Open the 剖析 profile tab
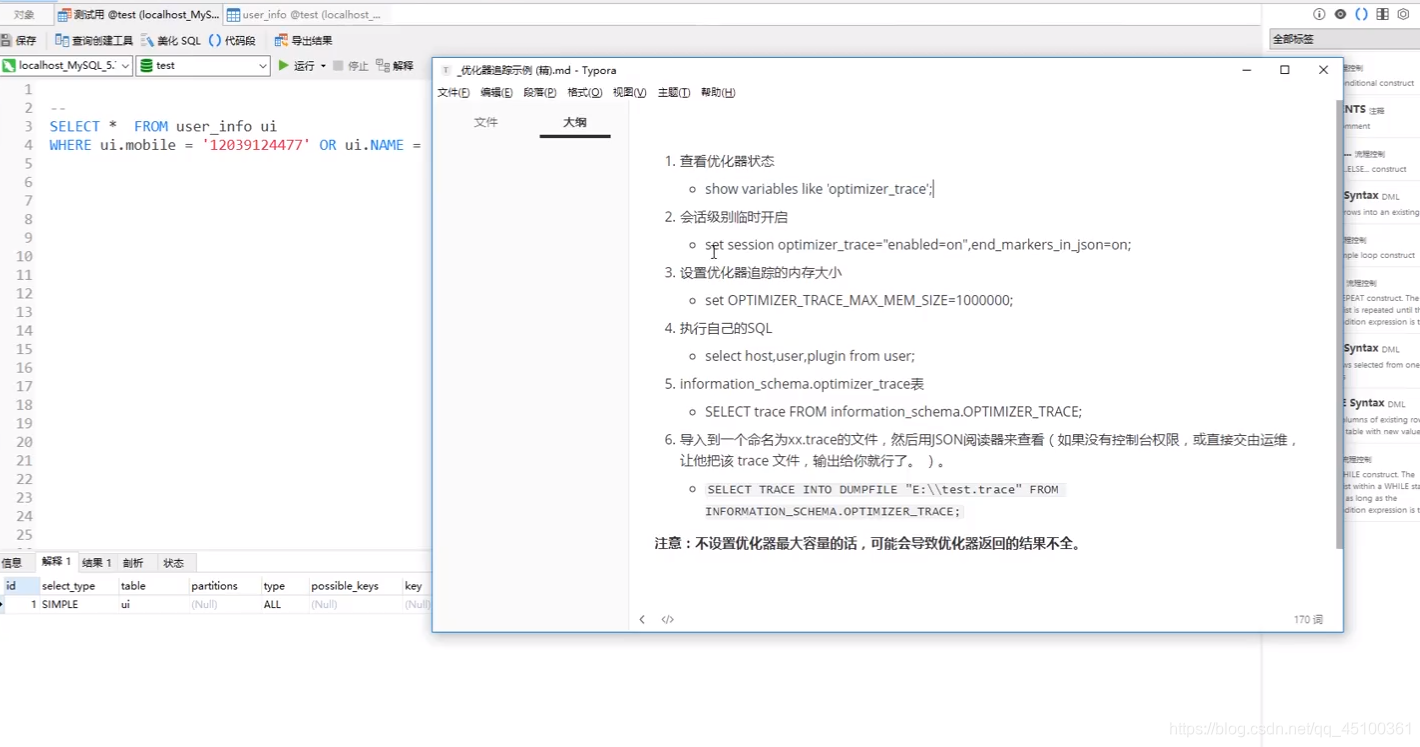Screen dimensions: 1420x747 pos(133,562)
